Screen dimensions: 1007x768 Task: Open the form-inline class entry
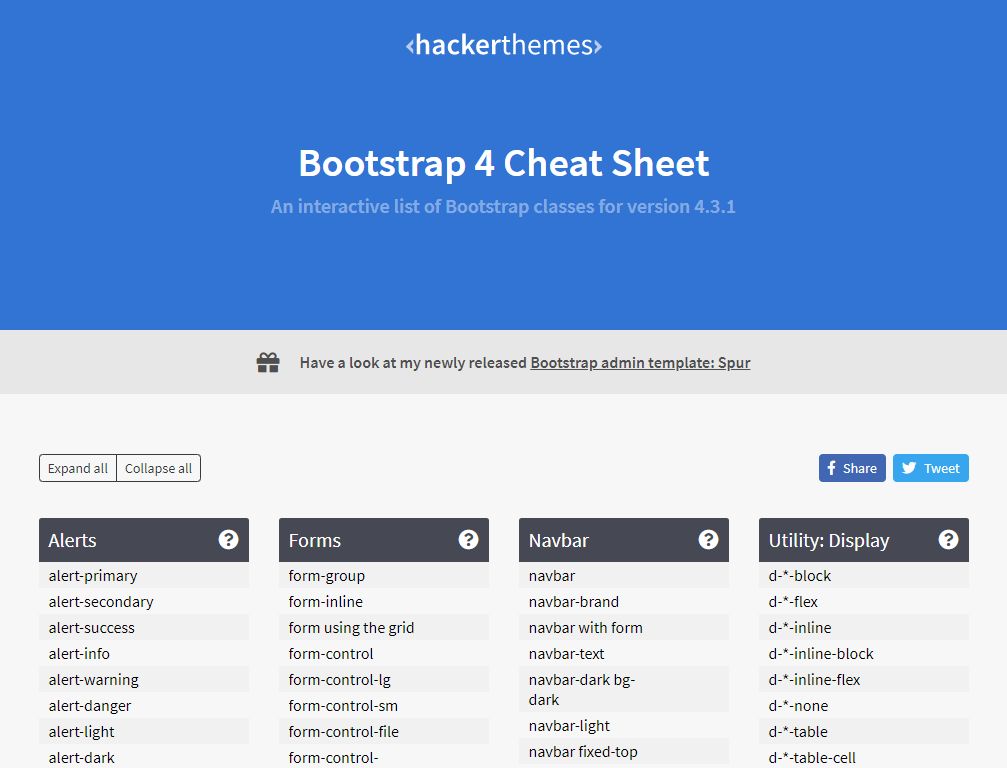pos(384,602)
